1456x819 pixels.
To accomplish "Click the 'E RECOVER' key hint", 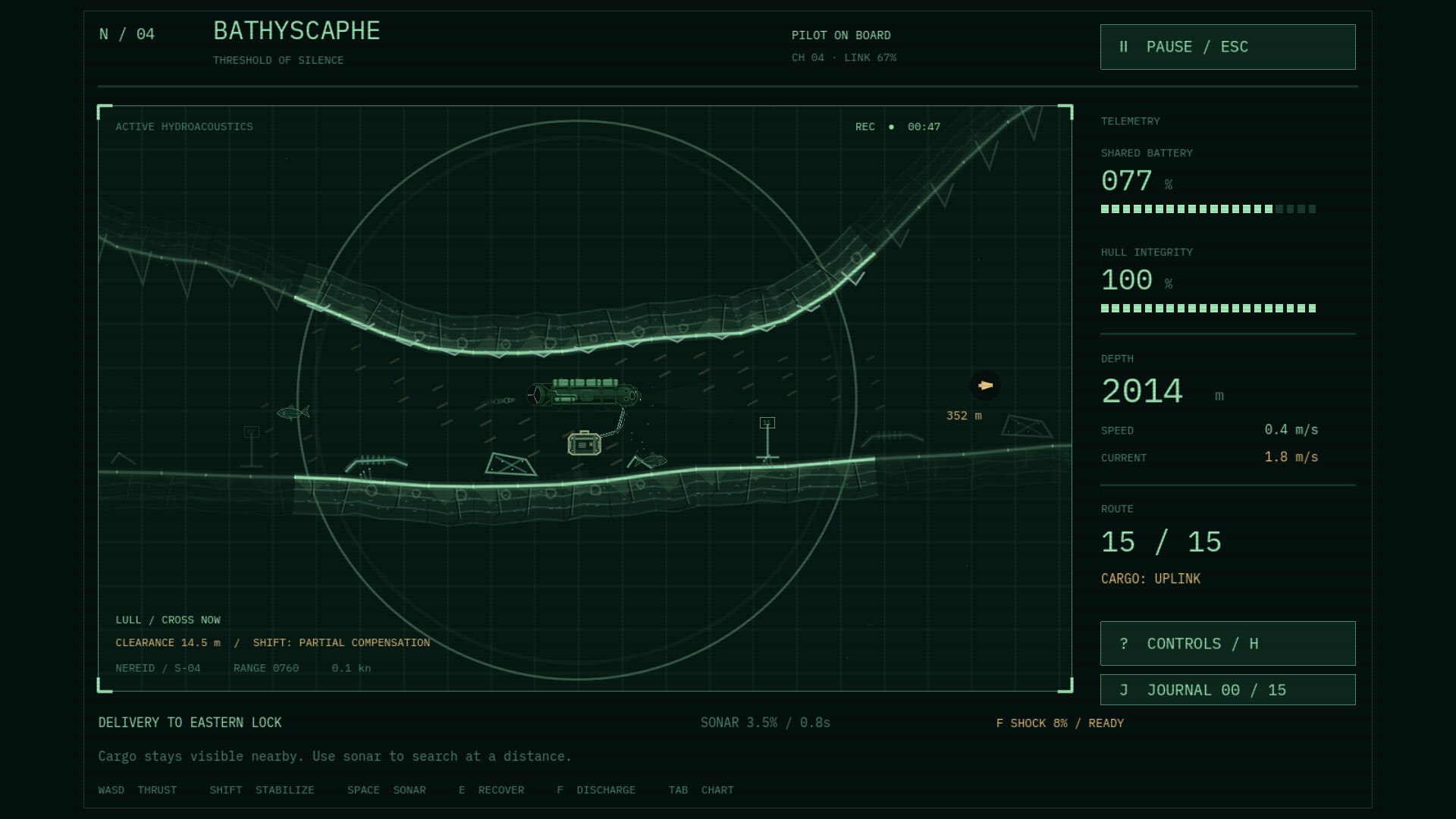I will [491, 790].
